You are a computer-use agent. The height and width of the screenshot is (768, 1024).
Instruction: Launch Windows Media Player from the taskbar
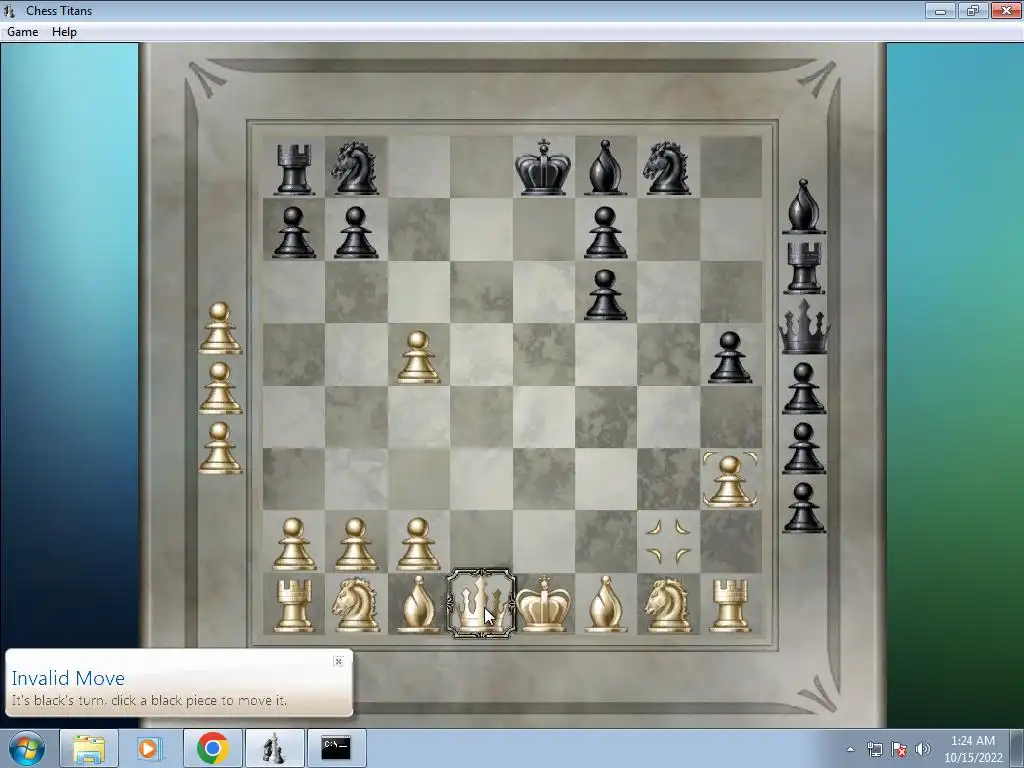click(x=150, y=748)
